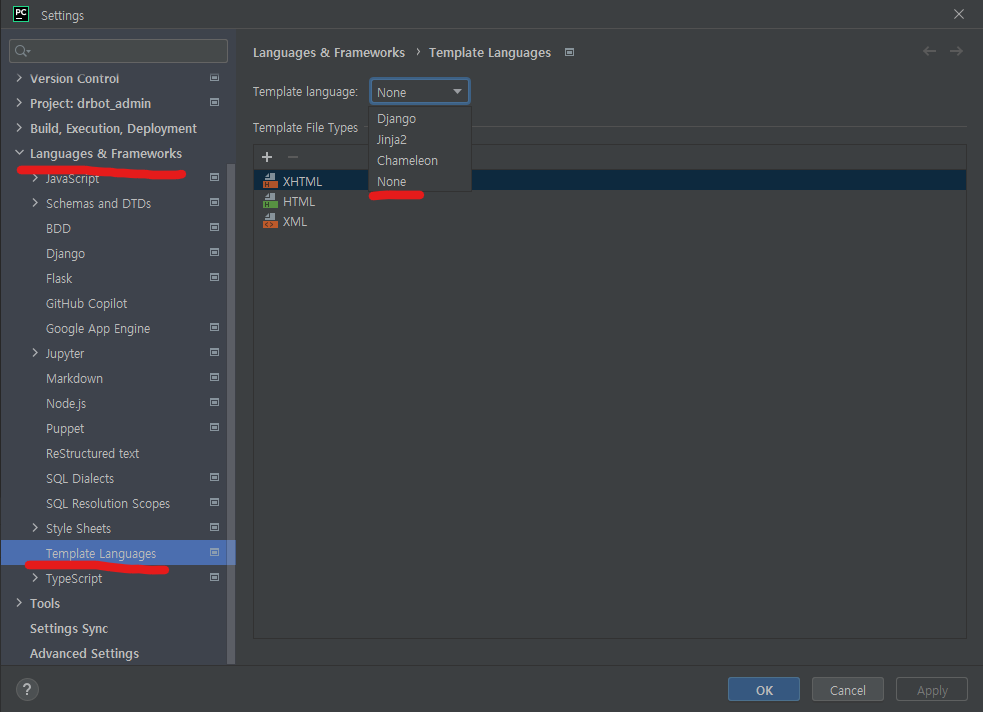Viewport: 983px width, 712px height.
Task: Open the Template language combo box
Action: pyautogui.click(x=419, y=92)
